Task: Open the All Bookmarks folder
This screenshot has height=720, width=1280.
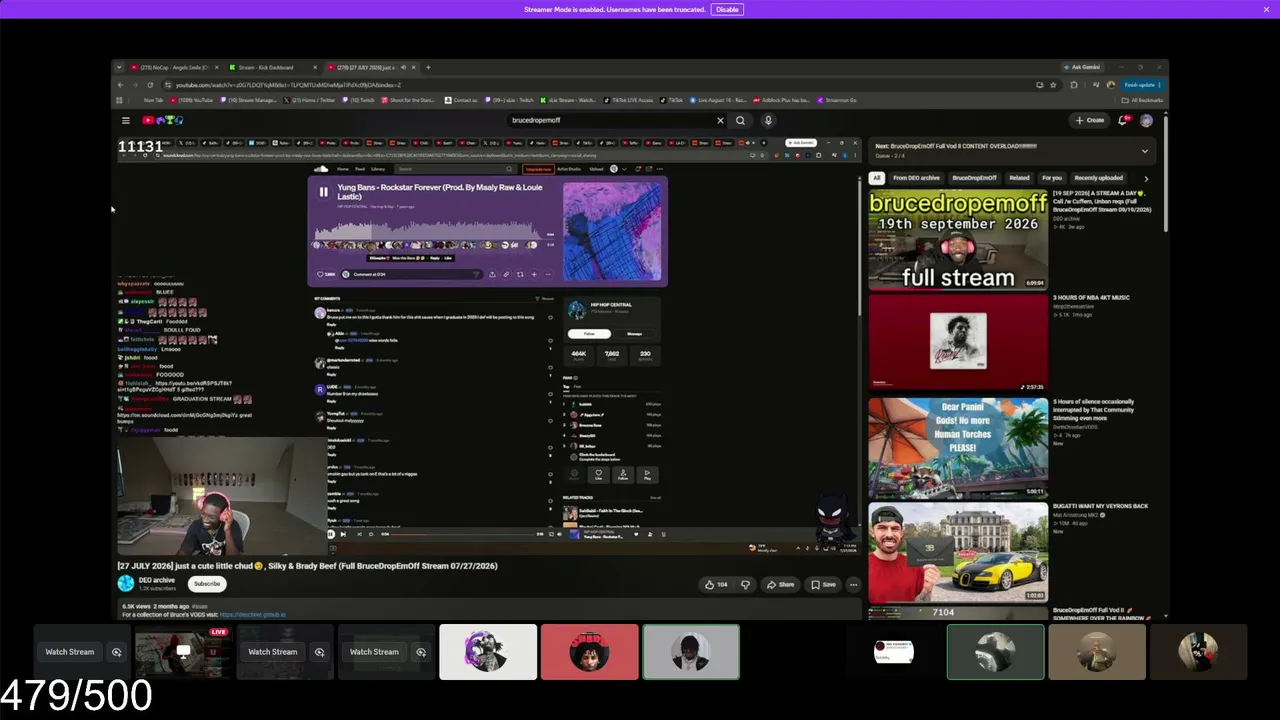Action: [x=1143, y=100]
